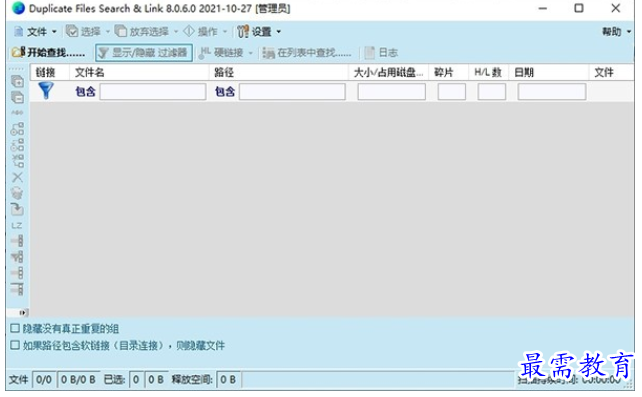Screen dimensions: 642x397
Task: Click the 路径 filter input box
Action: coord(292,91)
